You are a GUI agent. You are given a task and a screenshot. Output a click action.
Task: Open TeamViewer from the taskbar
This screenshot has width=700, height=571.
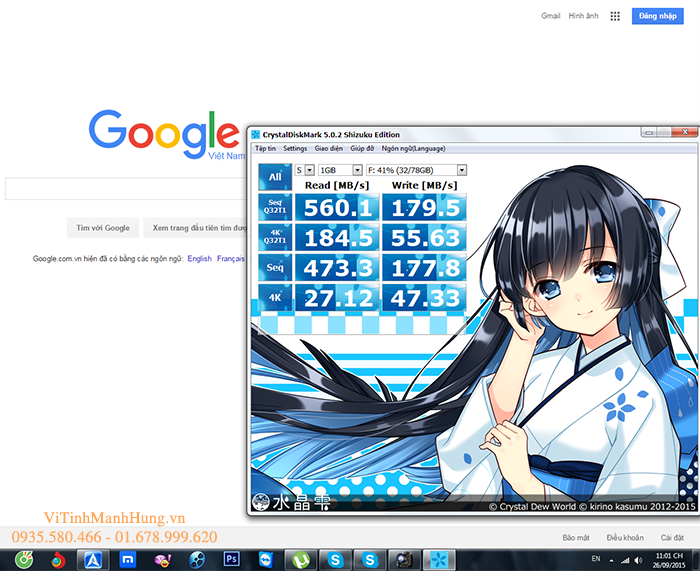(x=266, y=559)
